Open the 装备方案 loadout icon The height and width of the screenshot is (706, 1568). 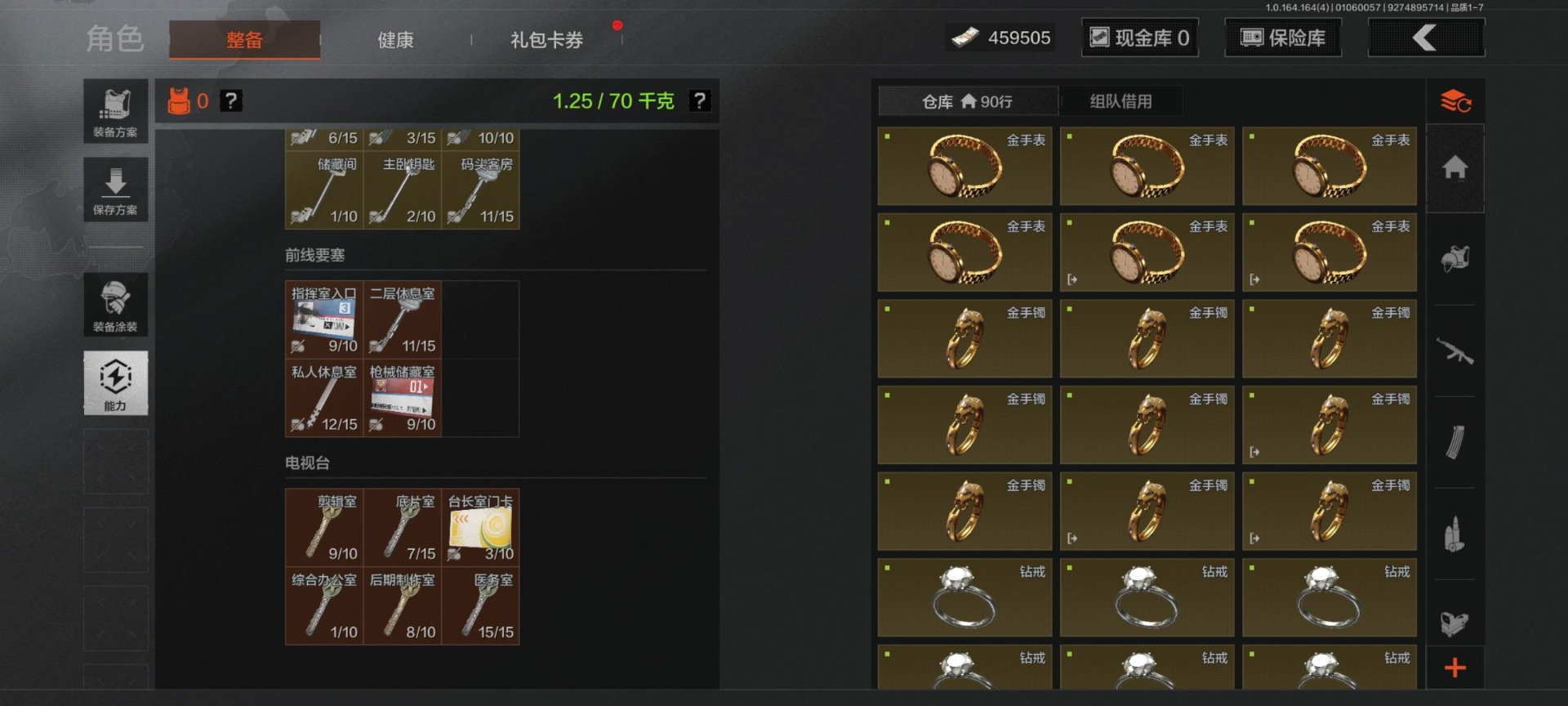tap(115, 112)
